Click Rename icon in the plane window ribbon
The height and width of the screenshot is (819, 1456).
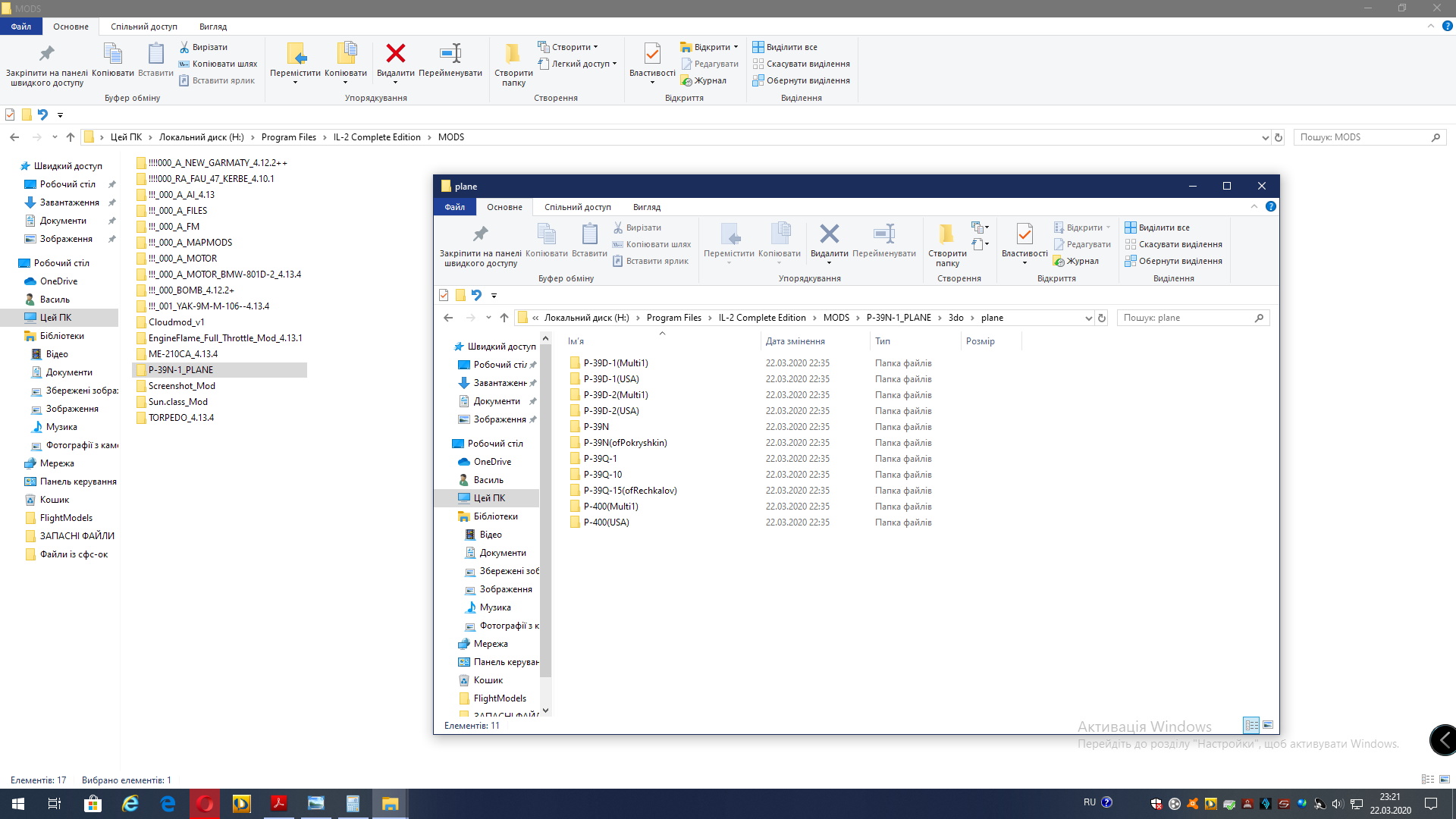click(x=884, y=234)
